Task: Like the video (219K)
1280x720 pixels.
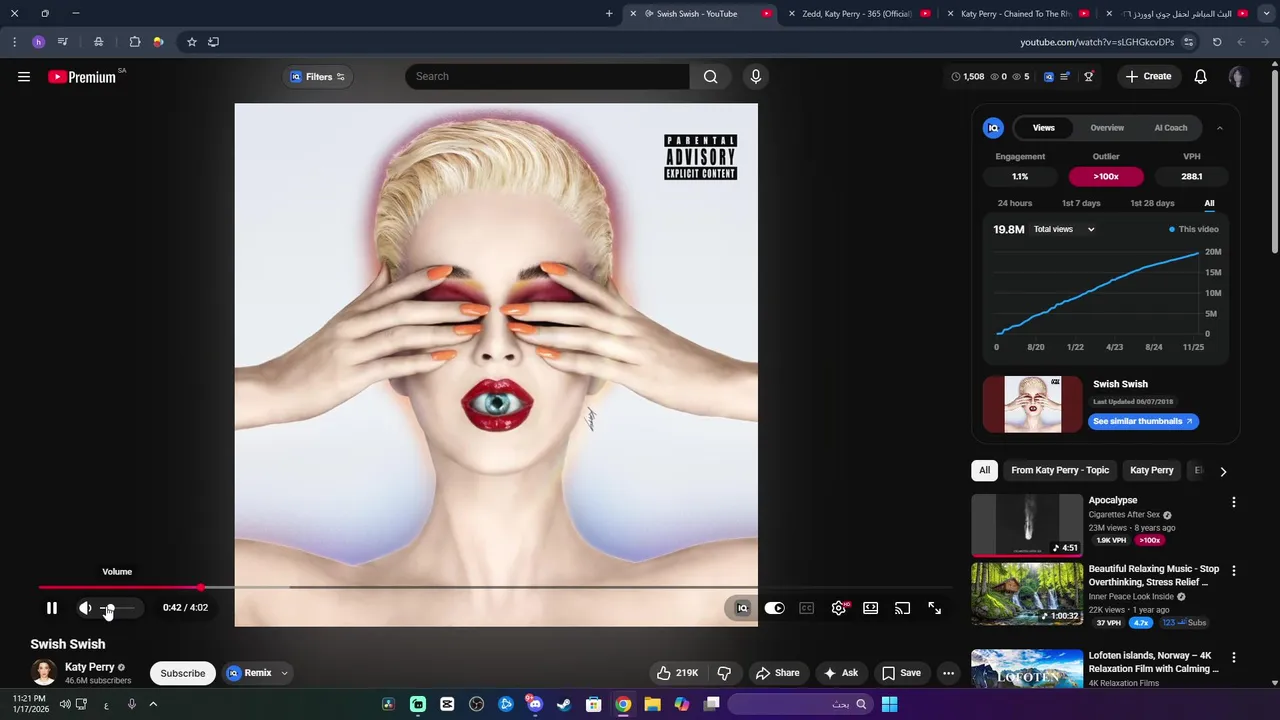Action: point(677,673)
